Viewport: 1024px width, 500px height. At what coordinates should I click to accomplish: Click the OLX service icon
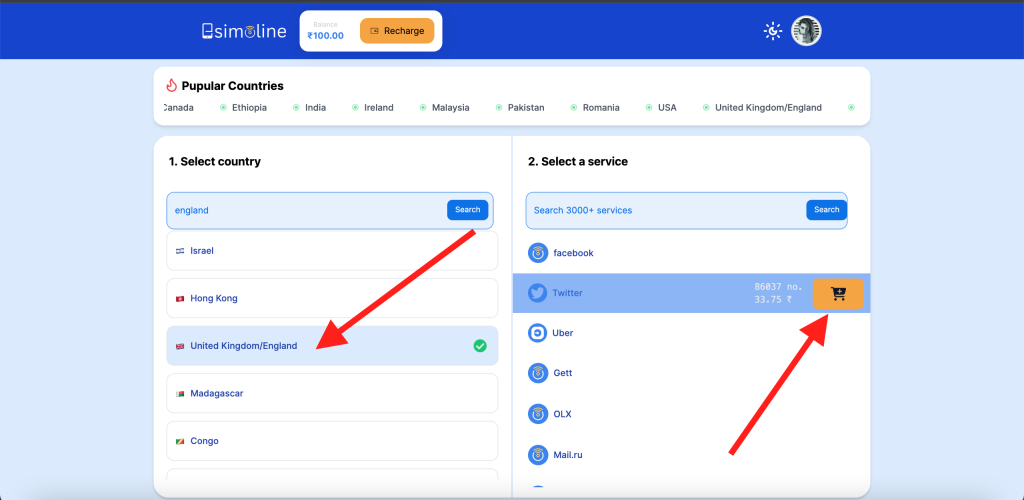pyautogui.click(x=537, y=414)
